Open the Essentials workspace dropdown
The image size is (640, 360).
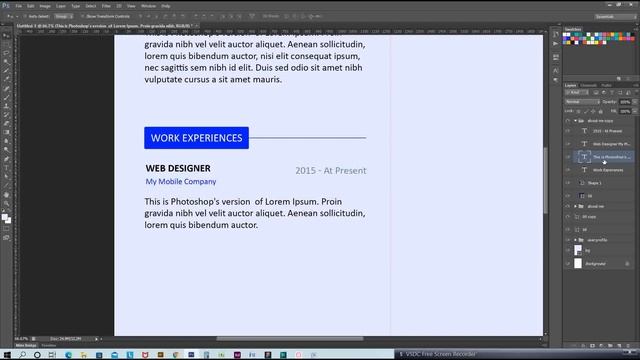(x=616, y=16)
